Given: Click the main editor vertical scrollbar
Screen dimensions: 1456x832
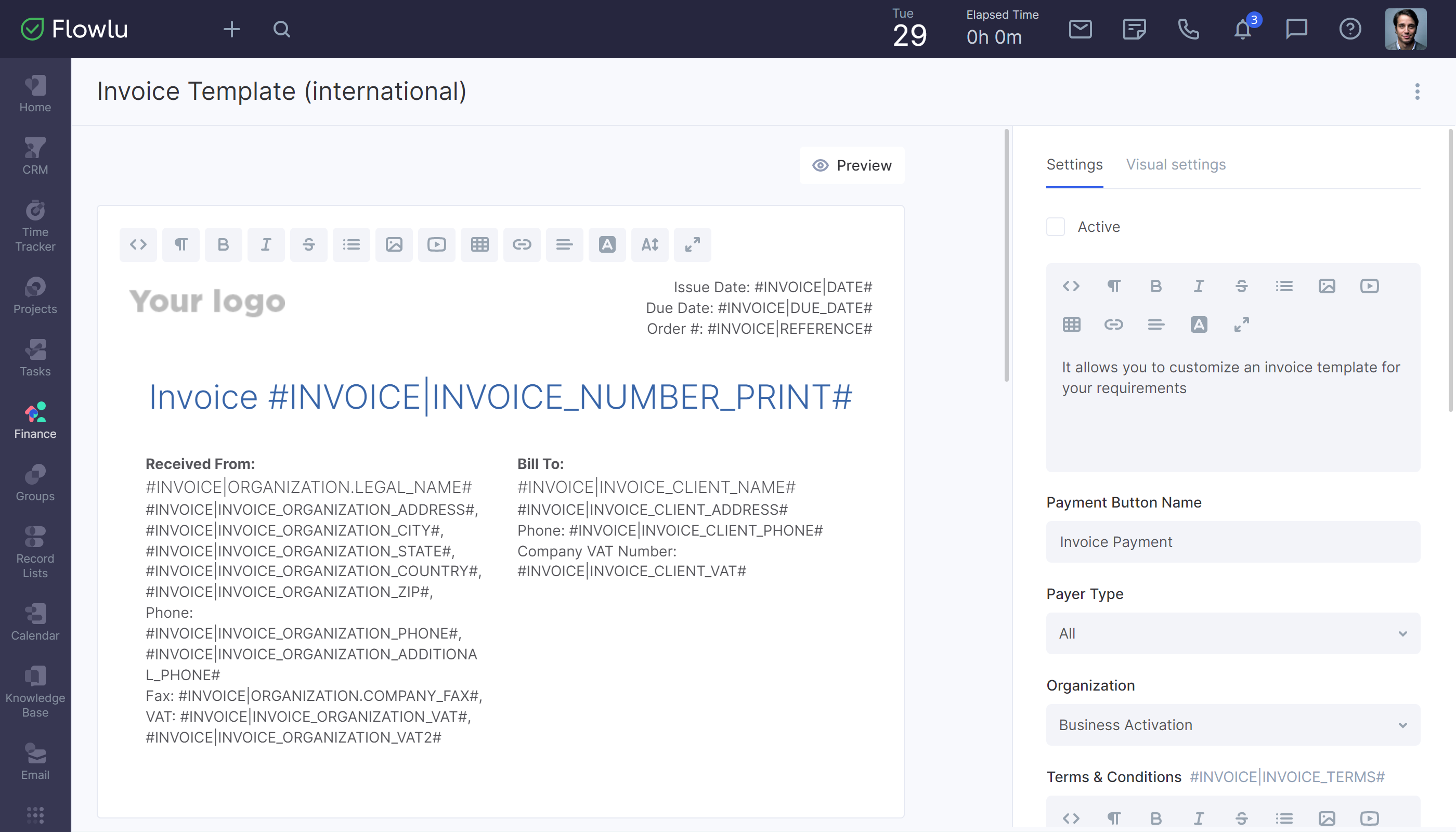Looking at the screenshot, I should [x=1006, y=255].
